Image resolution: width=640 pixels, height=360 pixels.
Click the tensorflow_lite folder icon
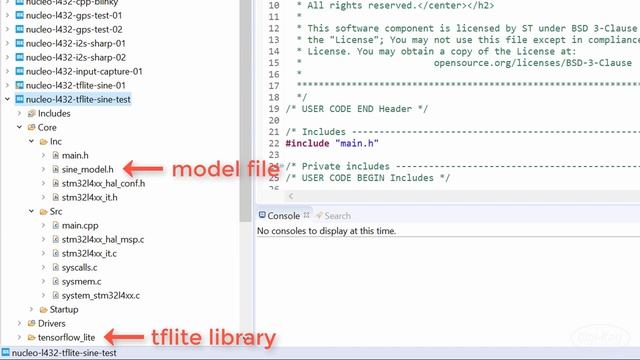click(31, 338)
